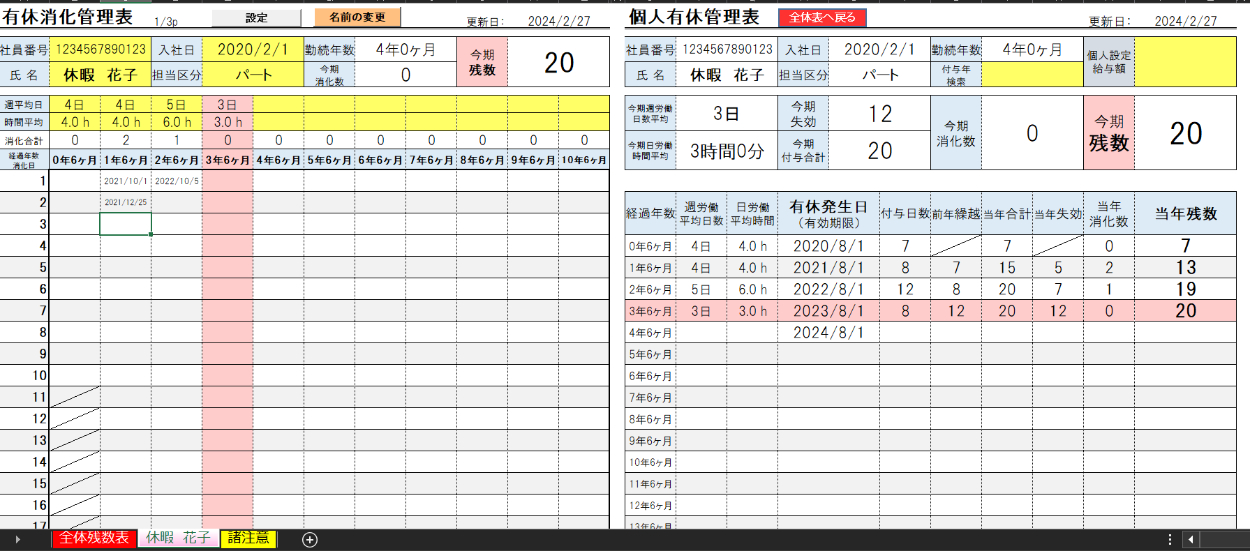Select the 2024/8/1 cell in 有休発生日 column

(827, 333)
